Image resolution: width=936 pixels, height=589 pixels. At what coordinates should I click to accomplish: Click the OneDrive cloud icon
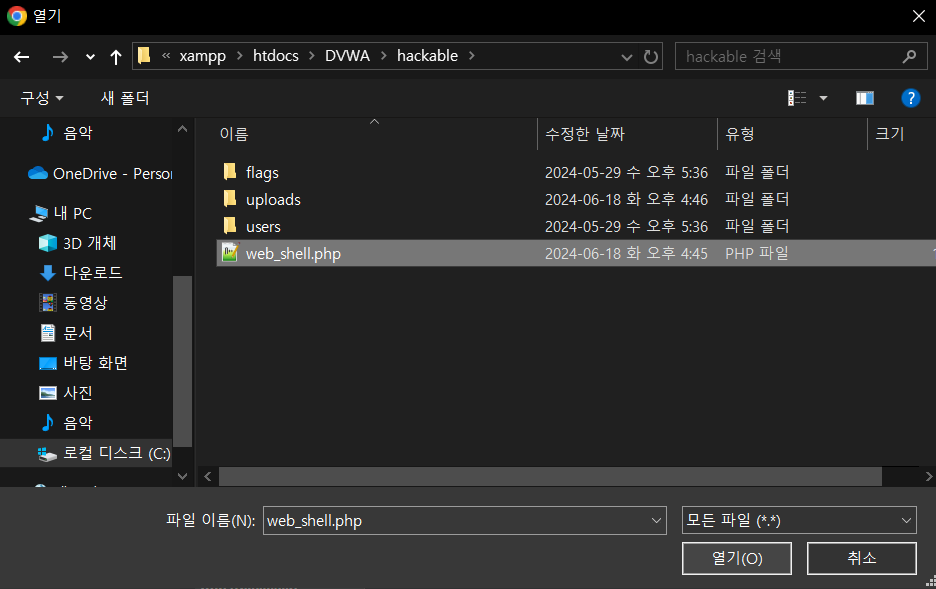point(38,173)
